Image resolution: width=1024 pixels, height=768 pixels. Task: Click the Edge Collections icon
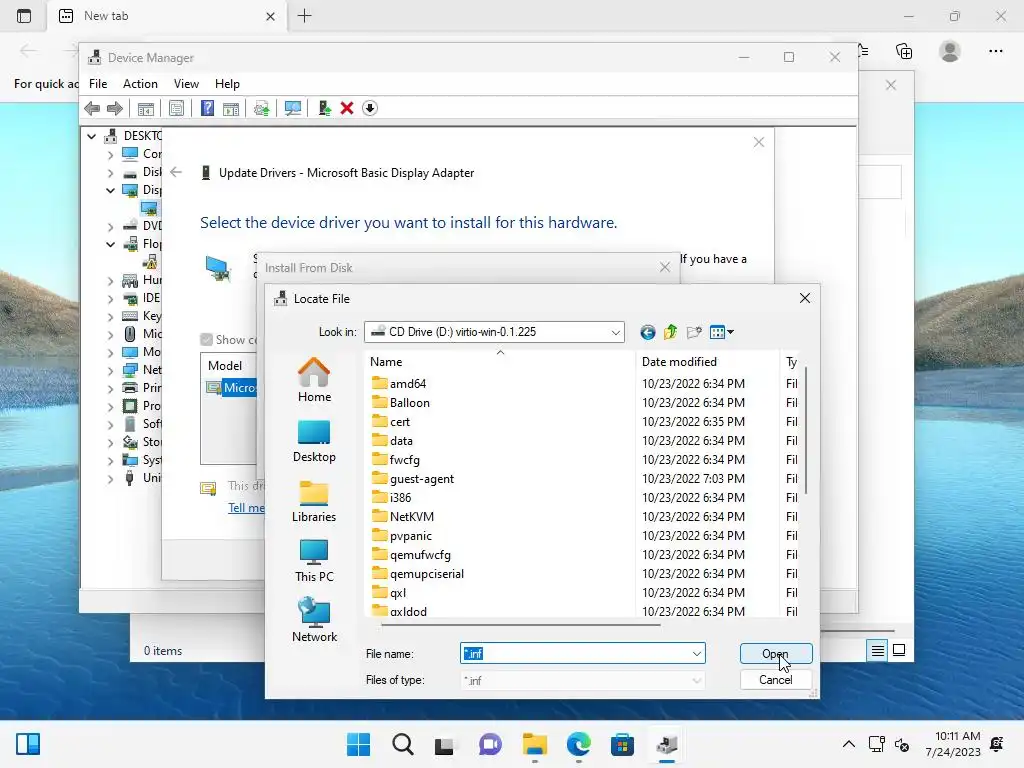(904, 51)
